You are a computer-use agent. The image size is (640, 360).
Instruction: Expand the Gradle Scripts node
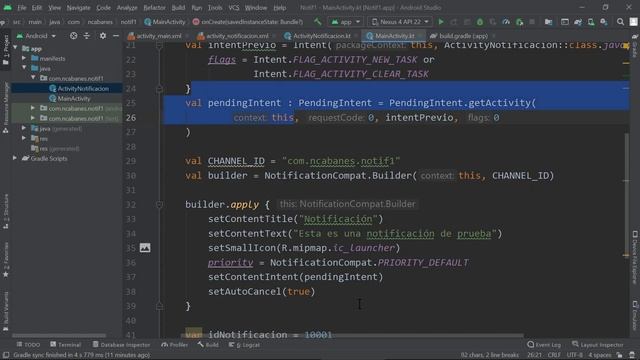coord(15,158)
